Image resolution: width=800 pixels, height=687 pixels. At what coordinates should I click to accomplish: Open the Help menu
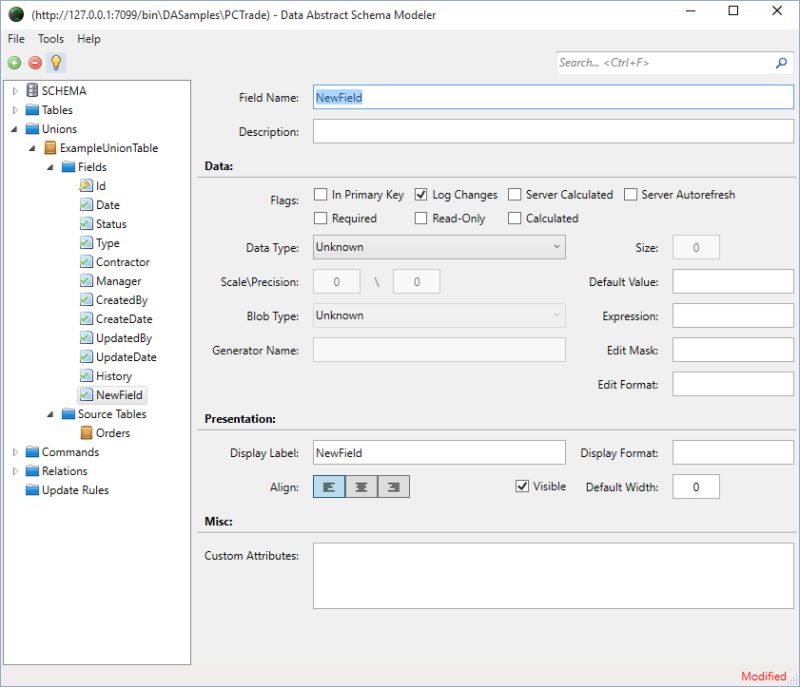89,39
